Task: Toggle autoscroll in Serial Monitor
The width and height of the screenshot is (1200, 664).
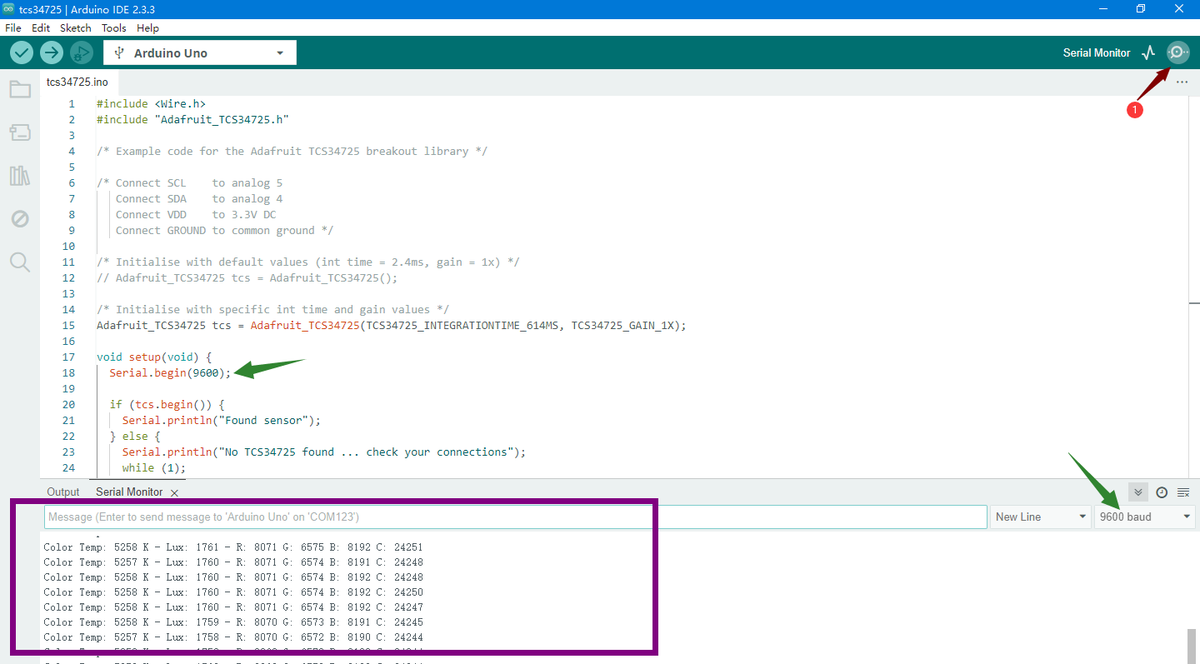Action: [1138, 492]
